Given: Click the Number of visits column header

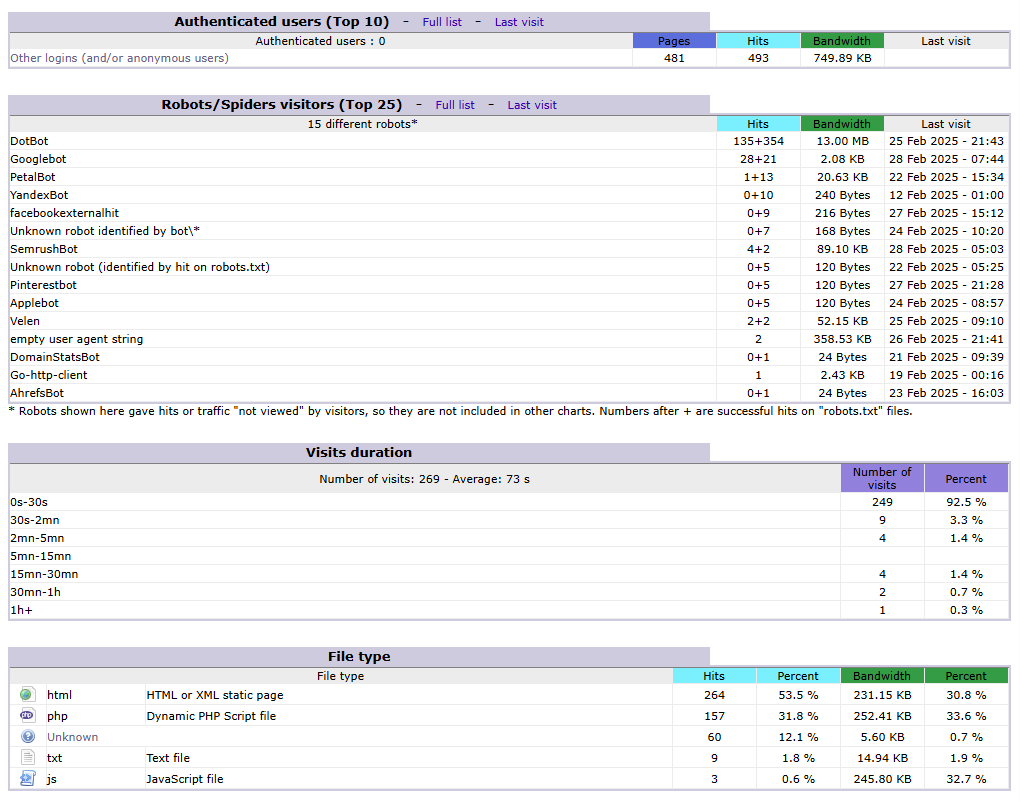Looking at the screenshot, I should [x=882, y=478].
